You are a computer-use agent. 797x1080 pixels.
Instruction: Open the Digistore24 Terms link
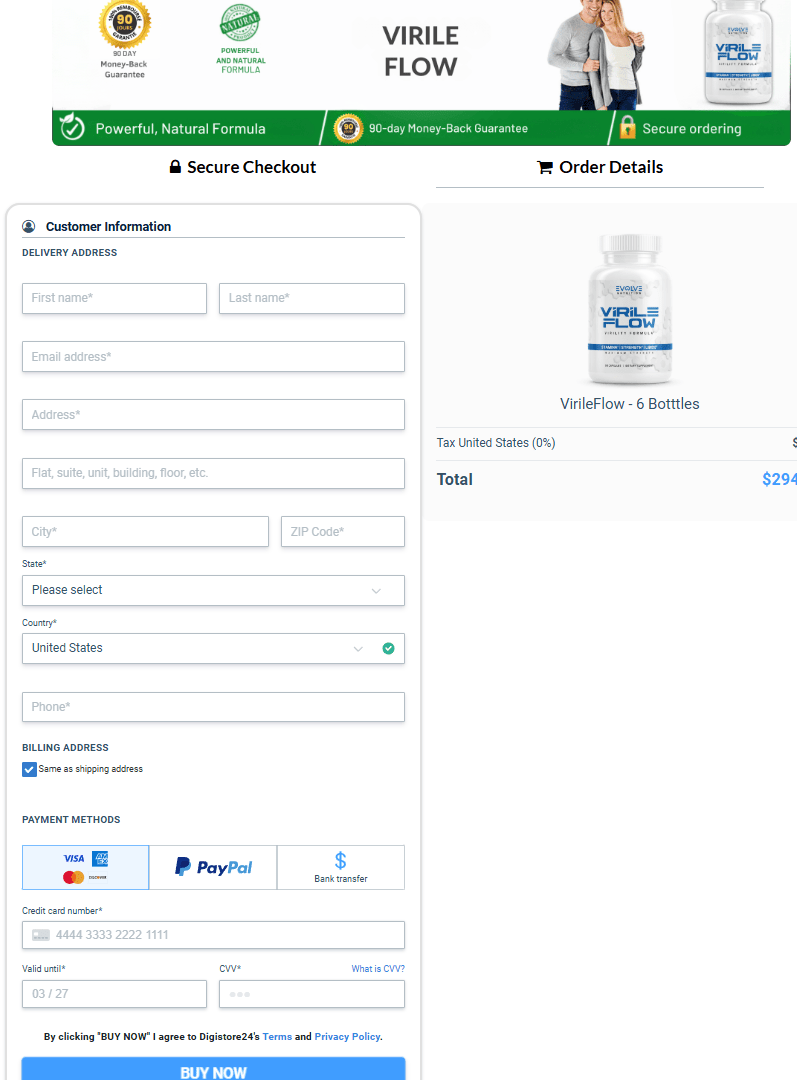click(x=277, y=1037)
